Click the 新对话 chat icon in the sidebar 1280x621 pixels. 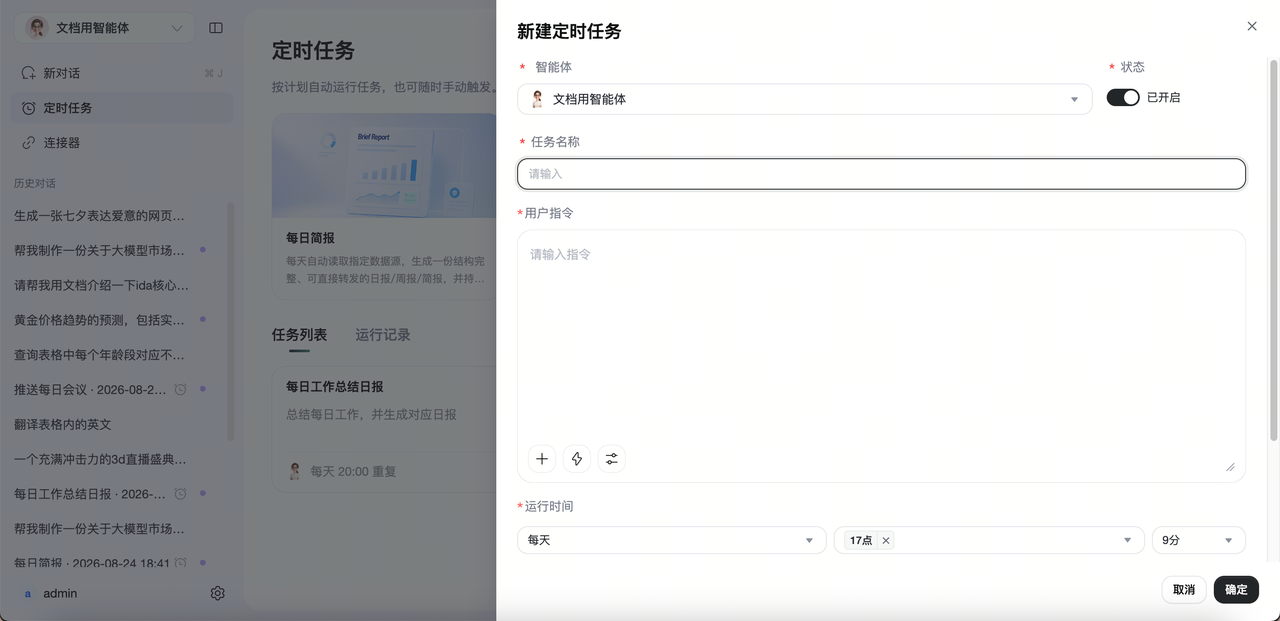click(x=29, y=73)
